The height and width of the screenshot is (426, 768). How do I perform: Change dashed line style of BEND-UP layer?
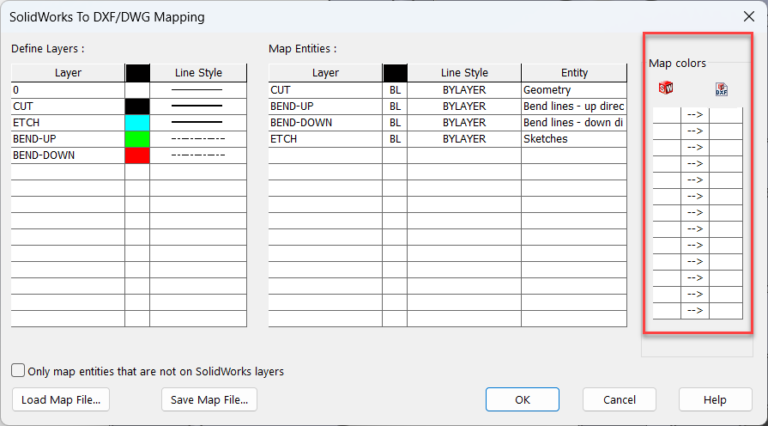pos(198,139)
